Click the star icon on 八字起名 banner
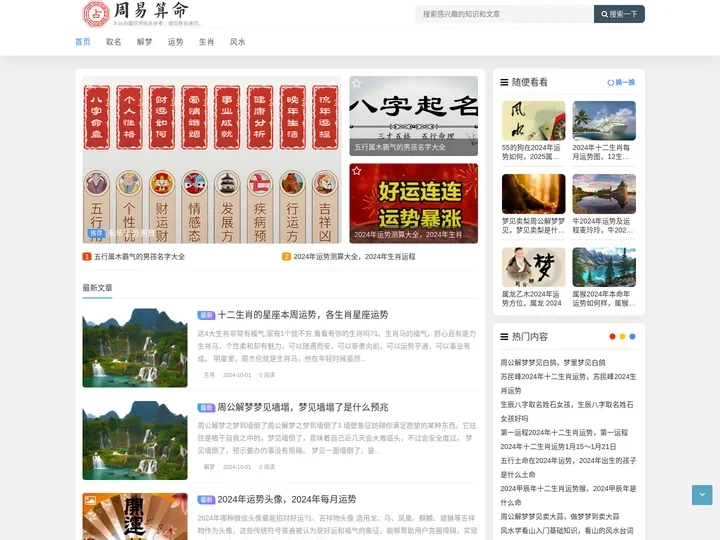The image size is (720, 540). point(356,83)
